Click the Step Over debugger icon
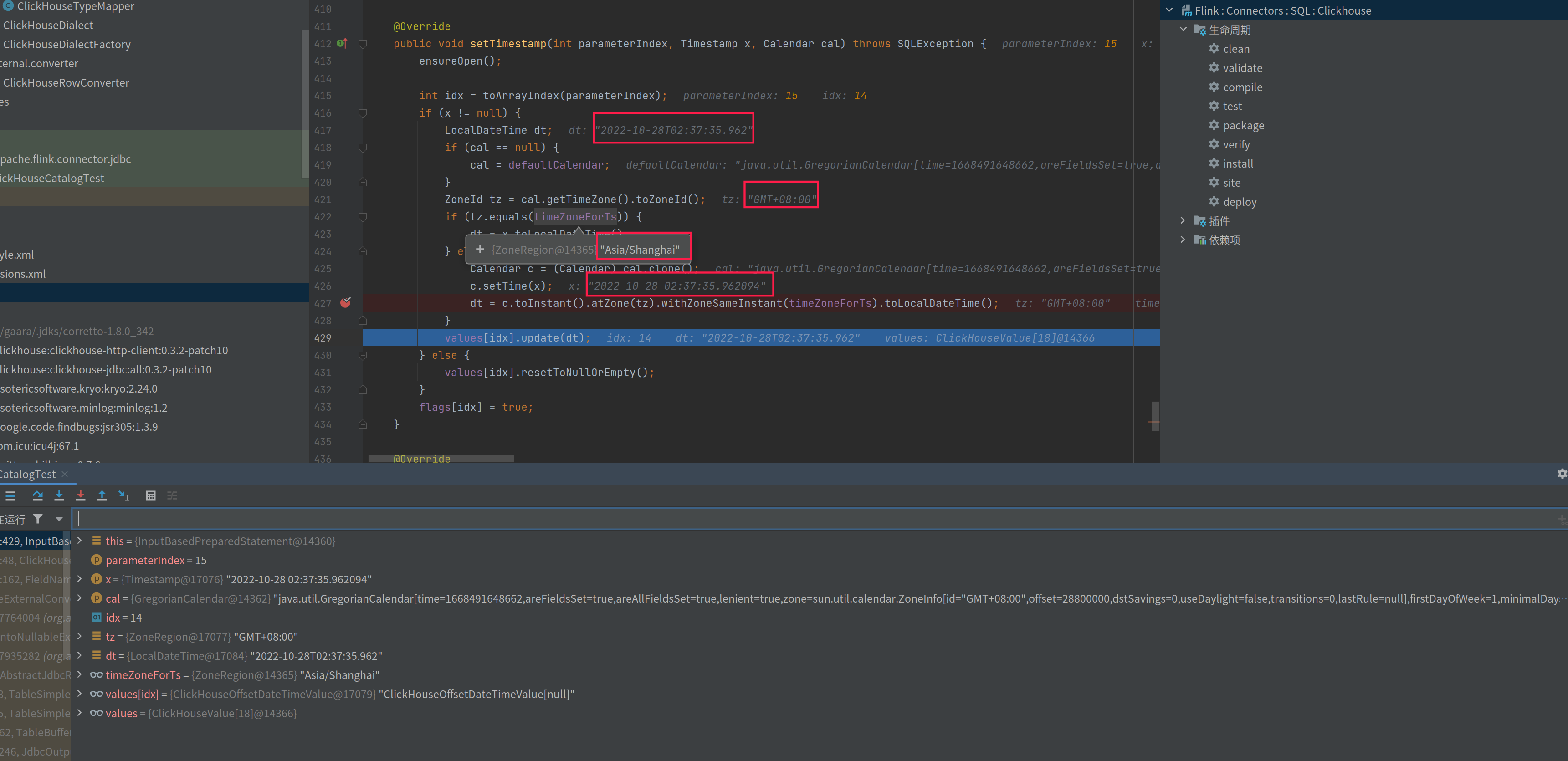 click(38, 496)
